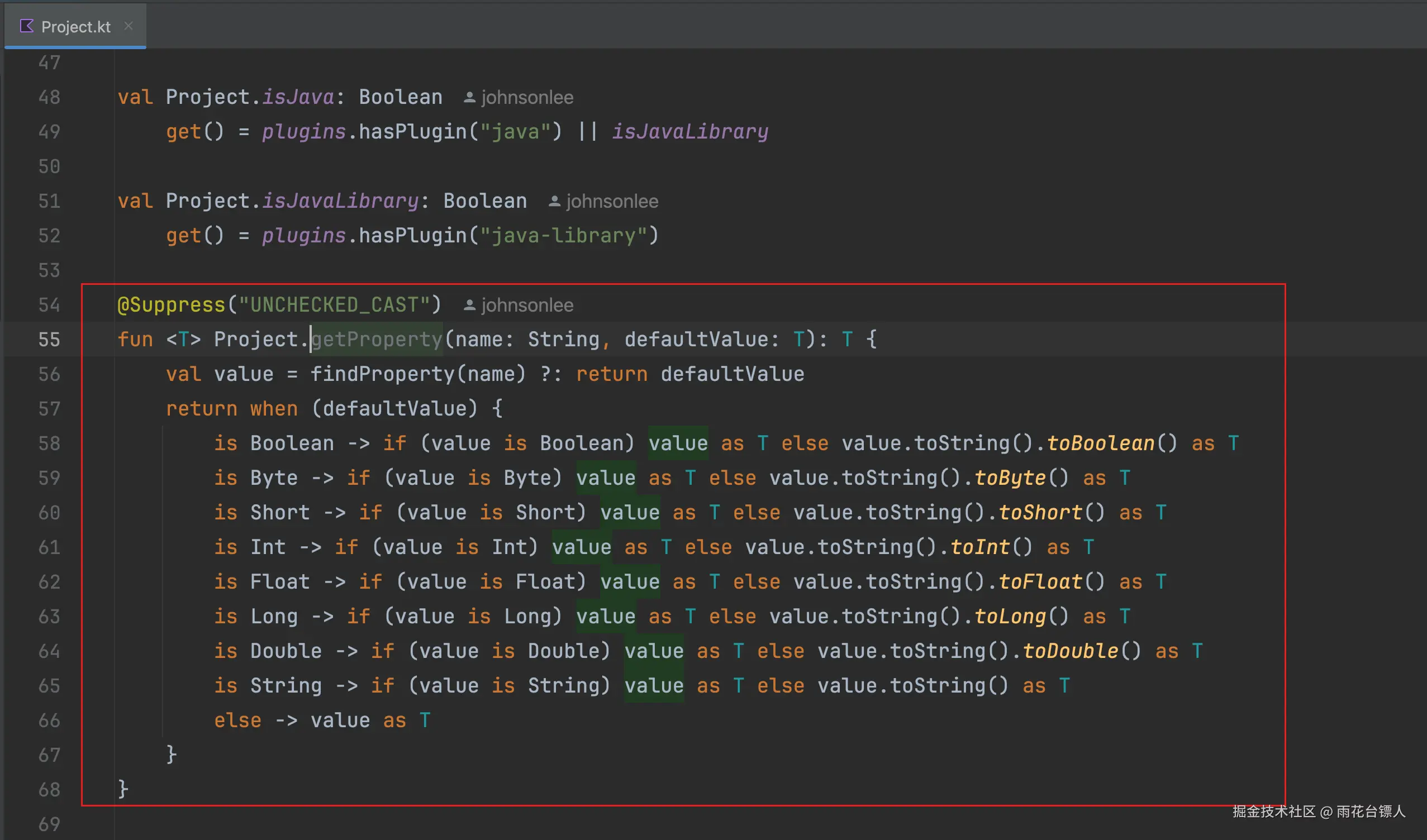The image size is (1427, 840).
Task: Click the author icon beside isJava declaration
Action: (x=469, y=98)
